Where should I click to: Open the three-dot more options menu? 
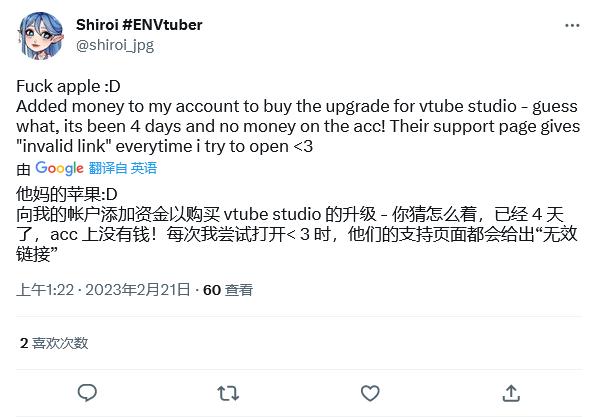(x=572, y=26)
